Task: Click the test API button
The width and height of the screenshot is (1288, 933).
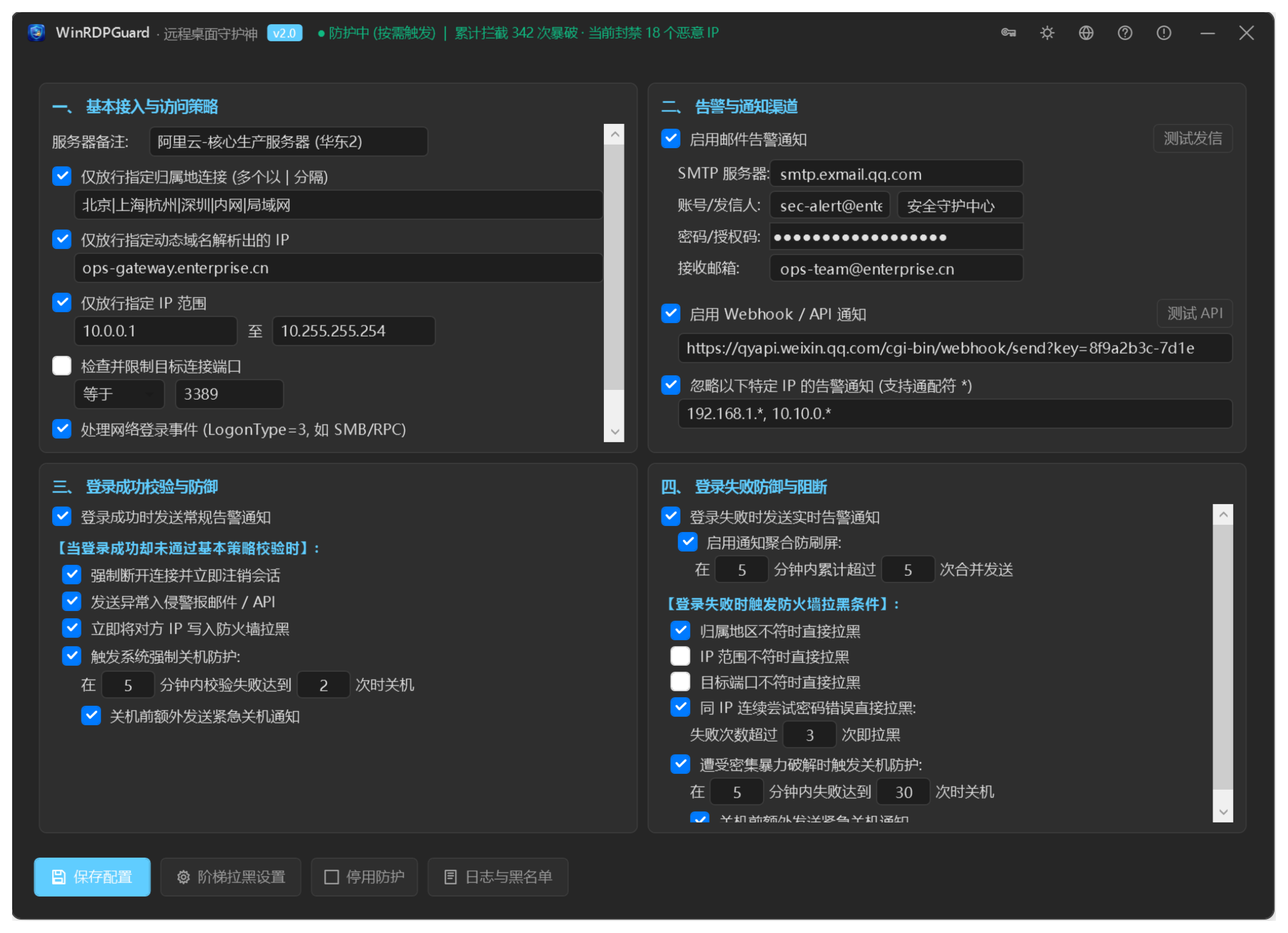Action: pyautogui.click(x=1194, y=313)
